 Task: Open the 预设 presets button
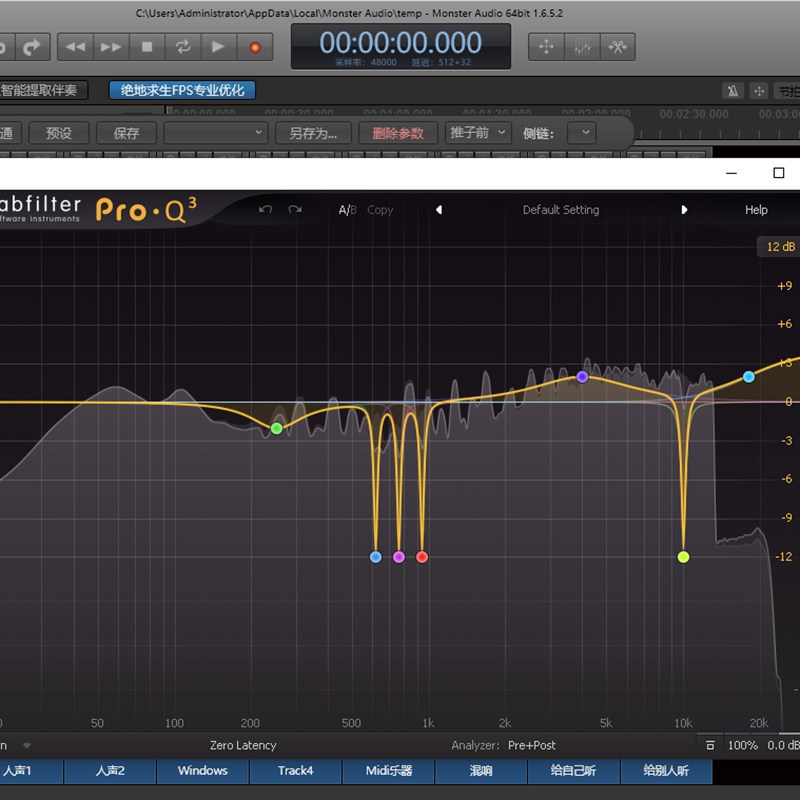pyautogui.click(x=59, y=133)
